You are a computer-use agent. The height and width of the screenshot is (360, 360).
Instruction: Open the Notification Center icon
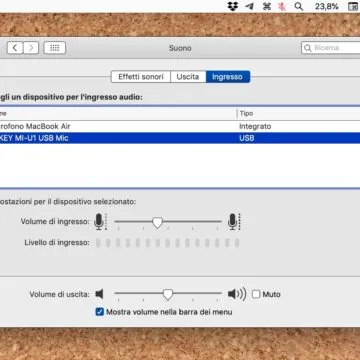353,6
